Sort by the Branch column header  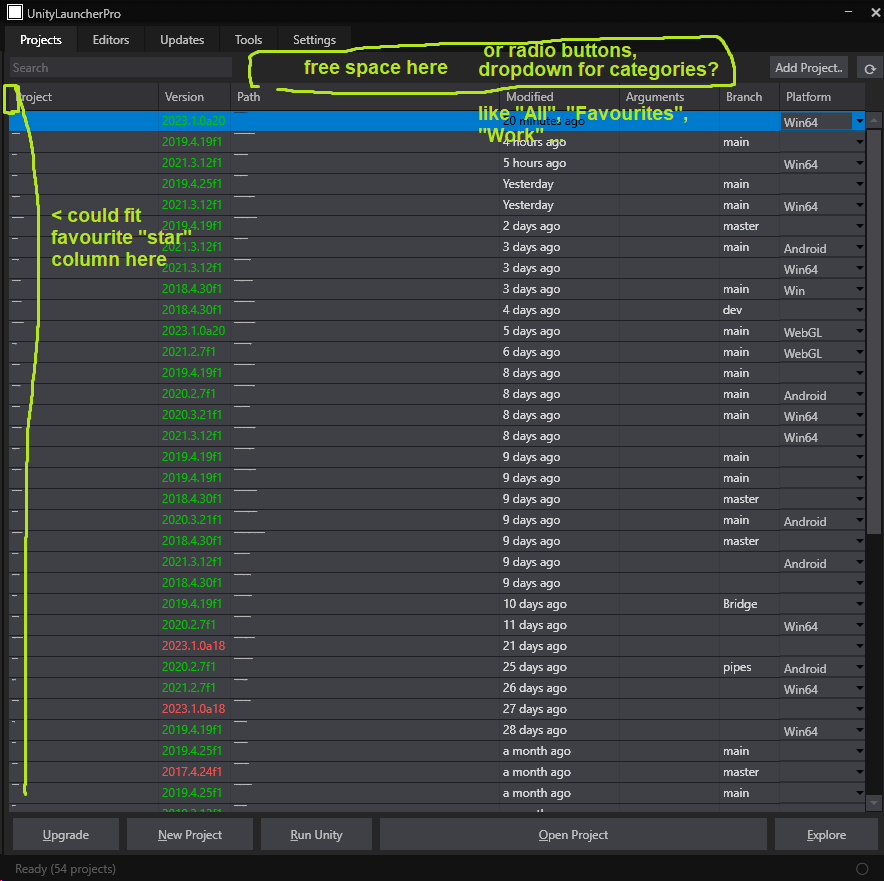click(x=749, y=97)
